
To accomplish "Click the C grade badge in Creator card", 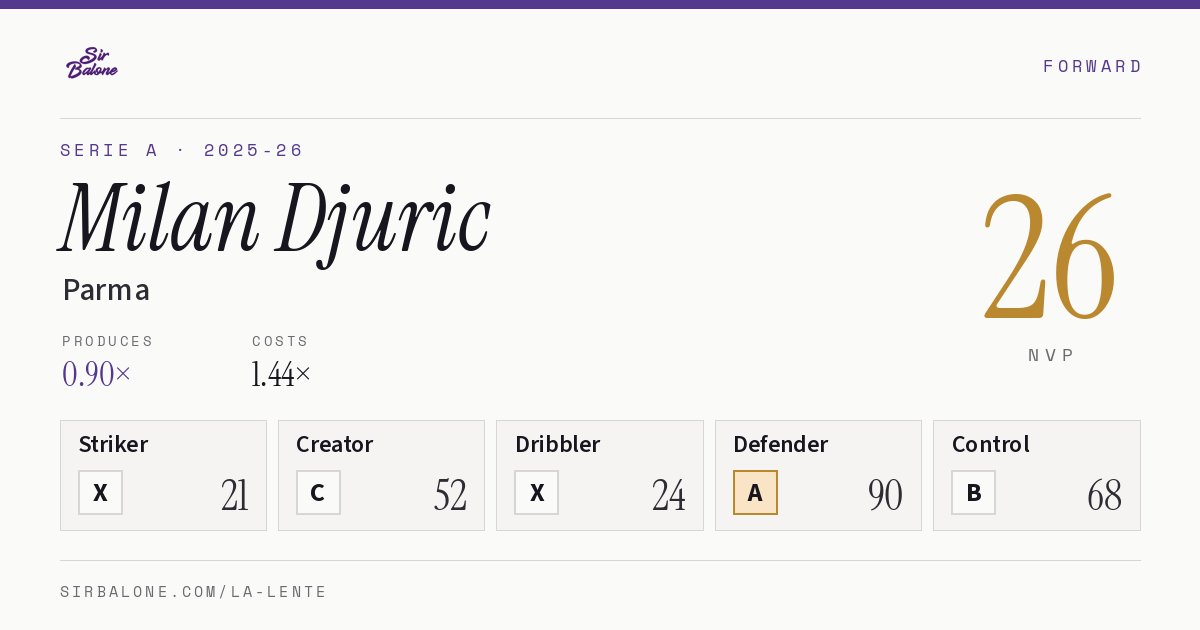I will [318, 493].
